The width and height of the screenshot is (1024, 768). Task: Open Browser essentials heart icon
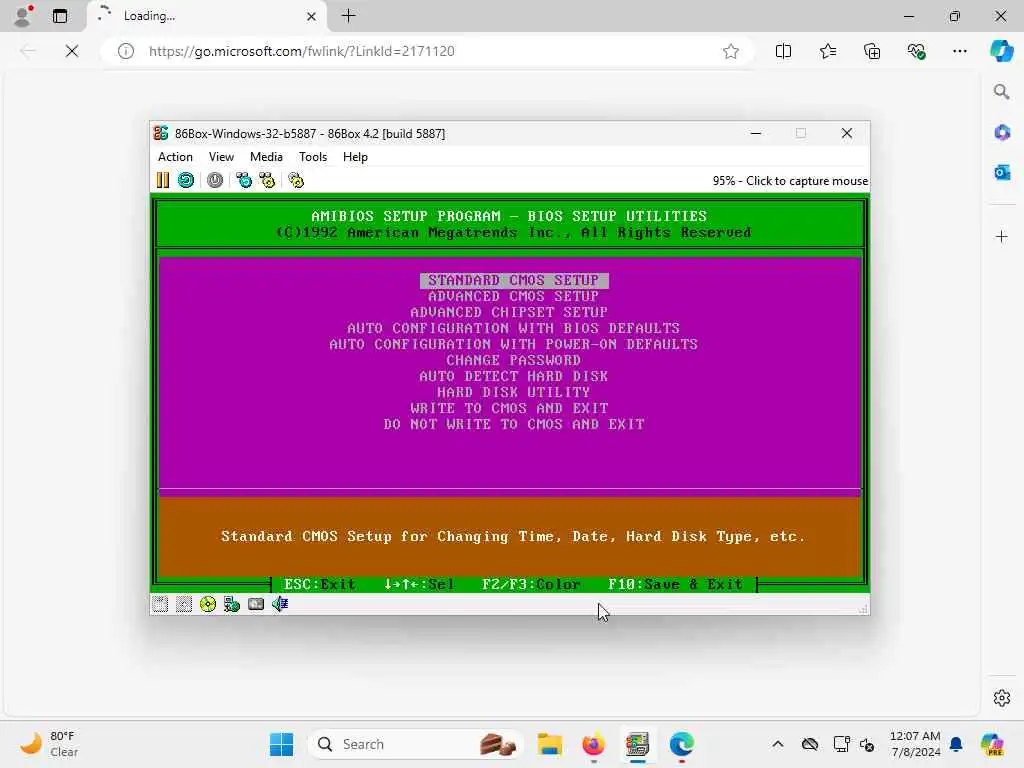(916, 51)
